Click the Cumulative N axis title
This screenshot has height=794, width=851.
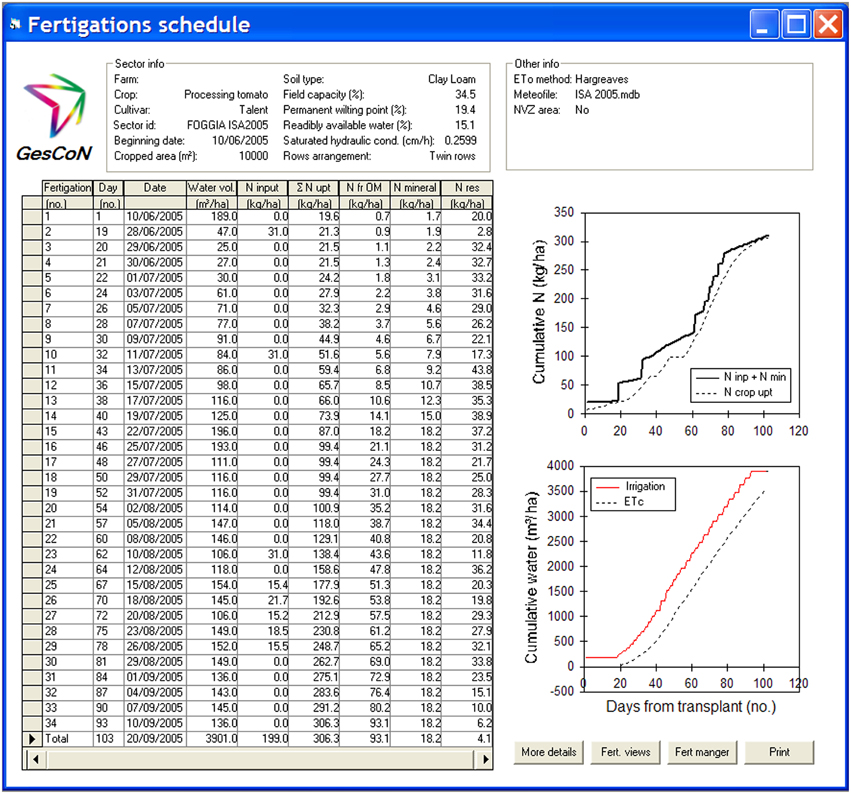coord(538,311)
